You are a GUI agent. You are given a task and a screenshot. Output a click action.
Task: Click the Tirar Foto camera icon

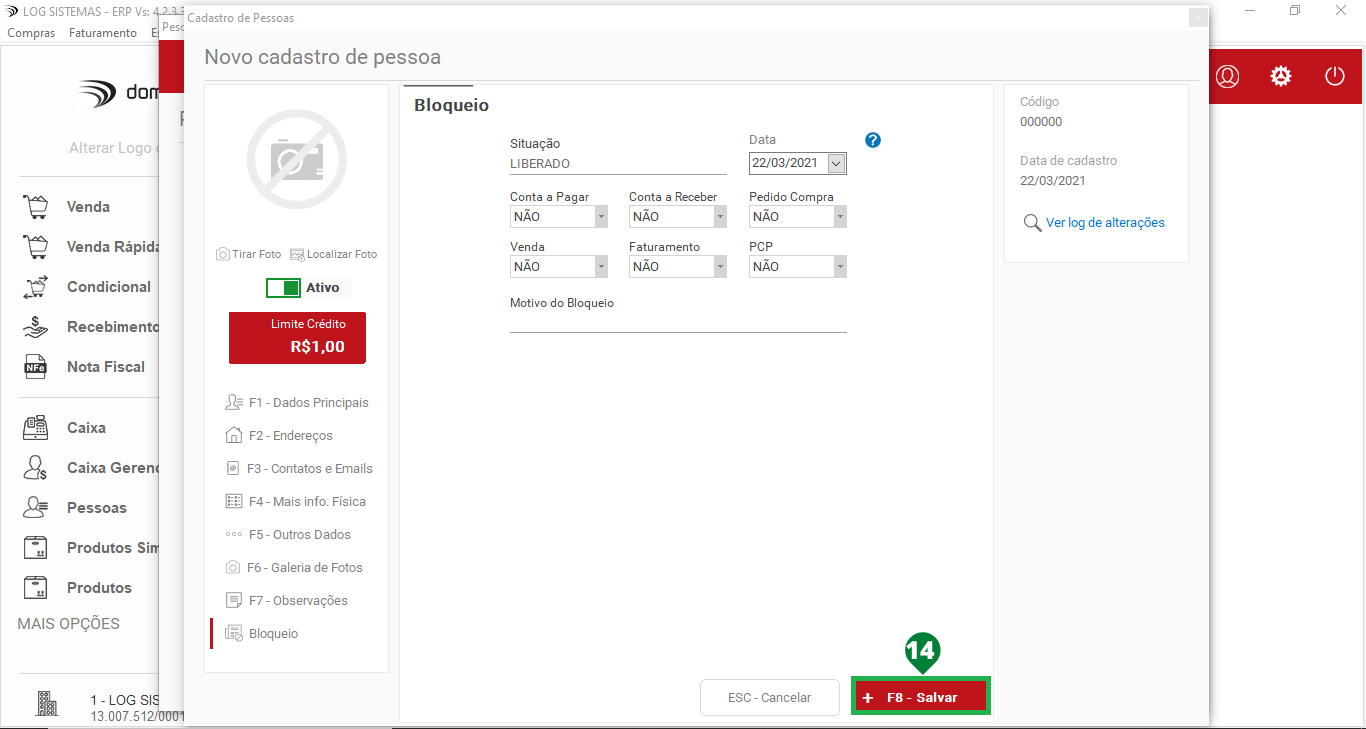click(223, 254)
